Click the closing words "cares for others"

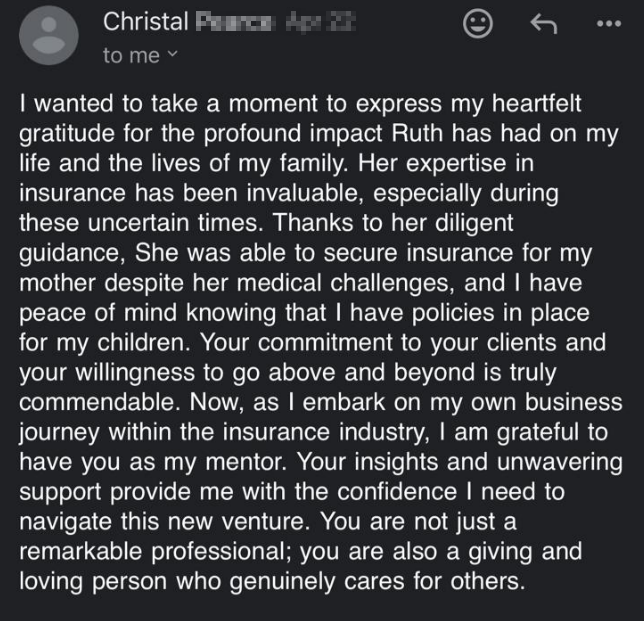coord(432,582)
